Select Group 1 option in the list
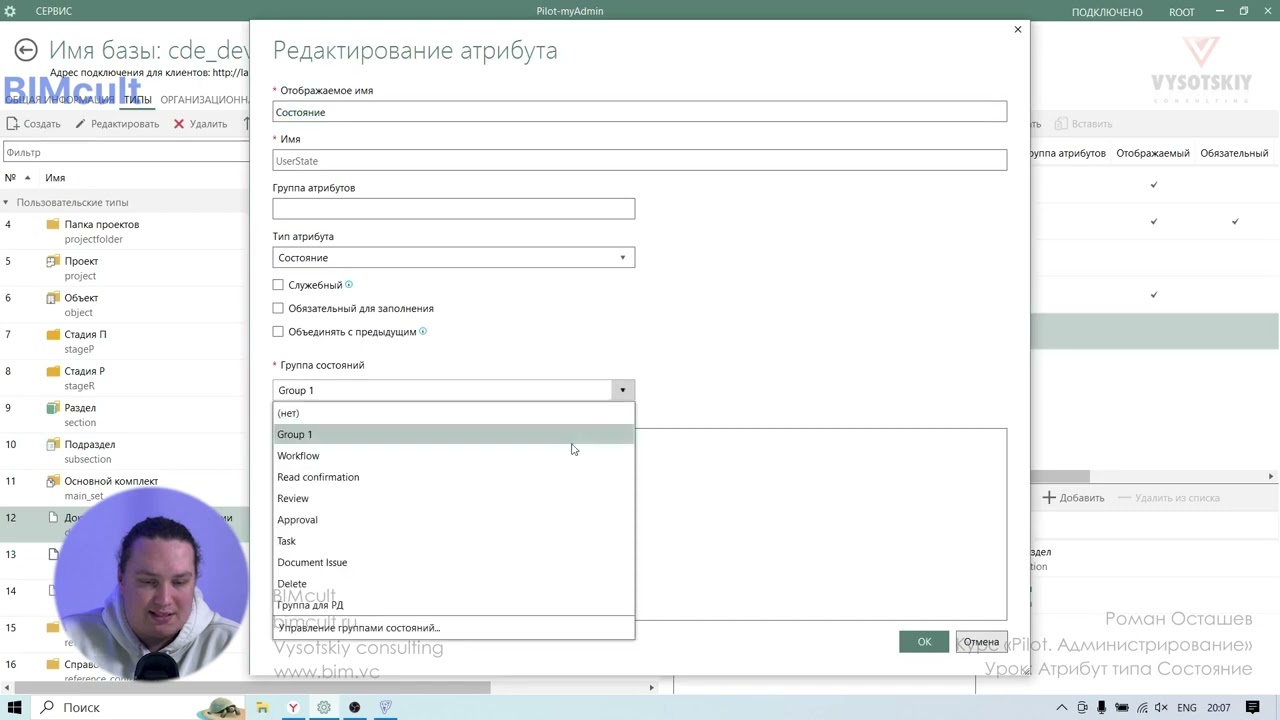1280x720 pixels. pos(453,434)
